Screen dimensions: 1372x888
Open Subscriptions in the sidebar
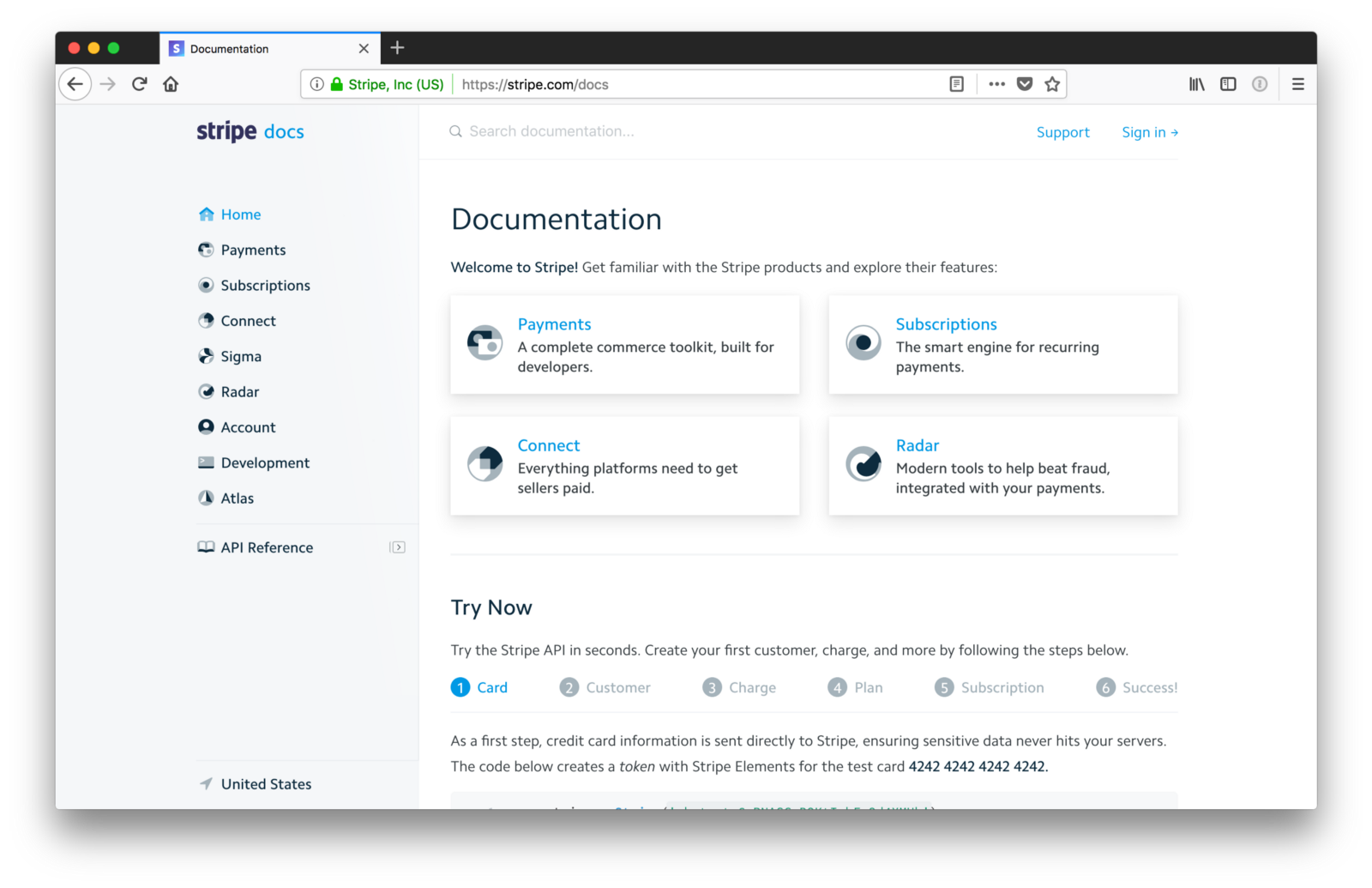click(254, 286)
